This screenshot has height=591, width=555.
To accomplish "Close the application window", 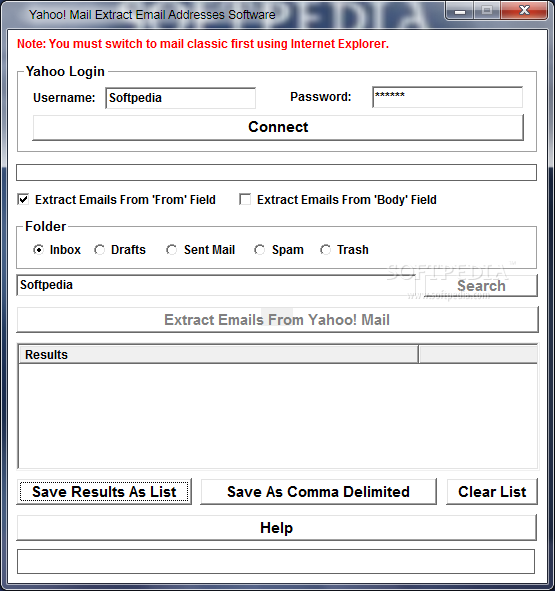I will (524, 11).
